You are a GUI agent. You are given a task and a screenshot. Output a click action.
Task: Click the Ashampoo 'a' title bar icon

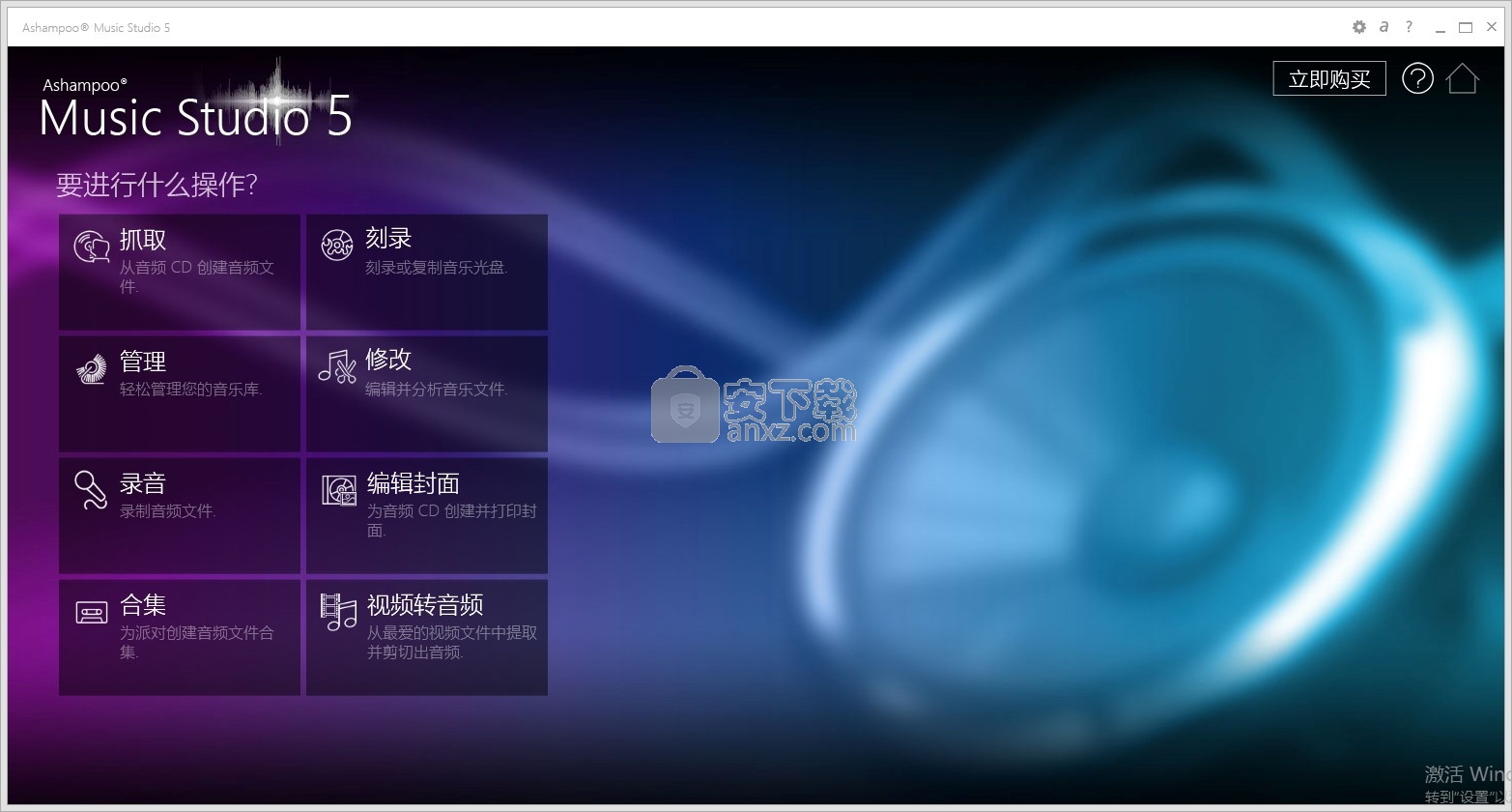coord(1384,26)
